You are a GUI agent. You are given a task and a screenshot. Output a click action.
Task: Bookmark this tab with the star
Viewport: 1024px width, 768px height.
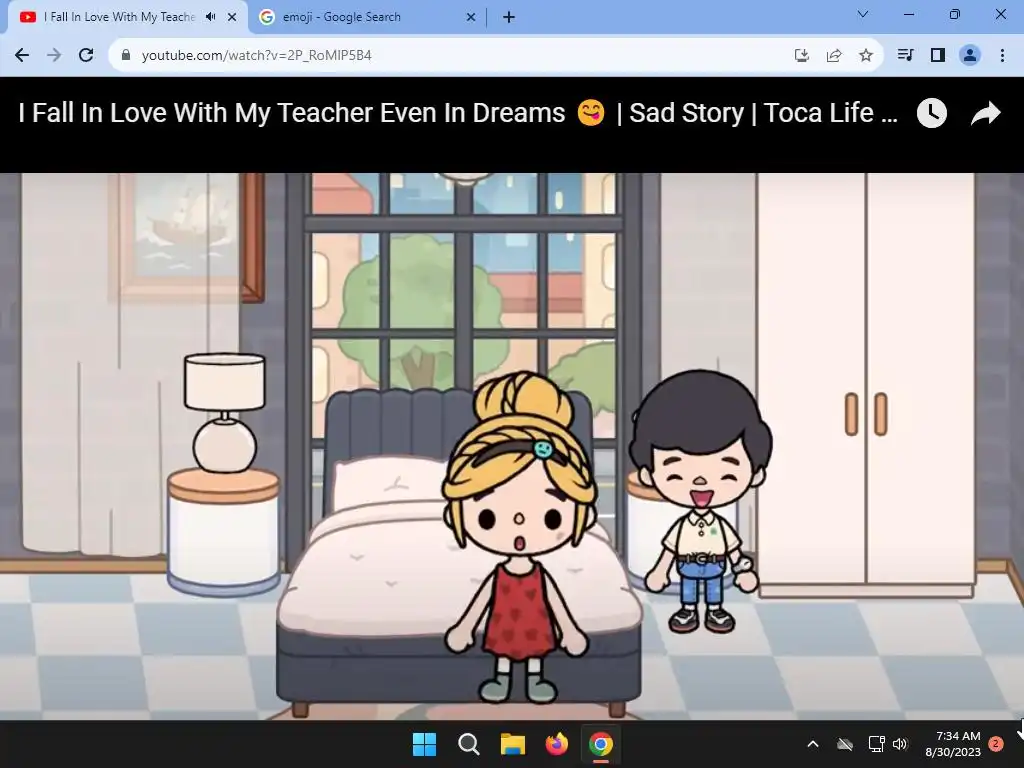[866, 56]
